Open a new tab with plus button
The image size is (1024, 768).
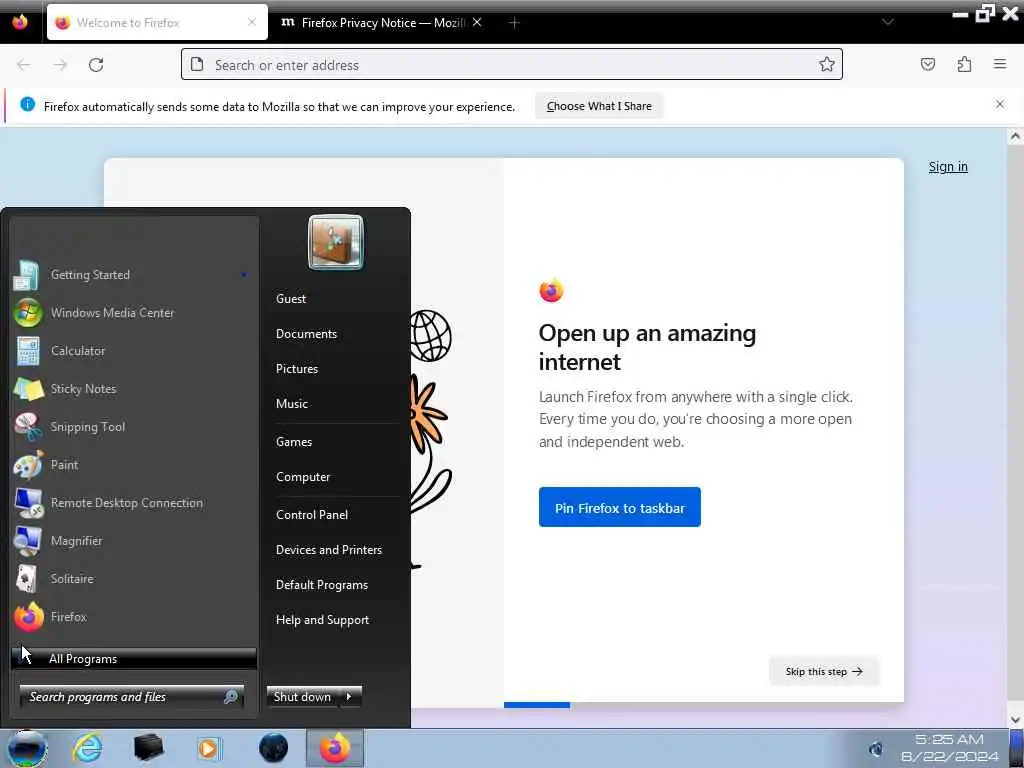point(514,23)
